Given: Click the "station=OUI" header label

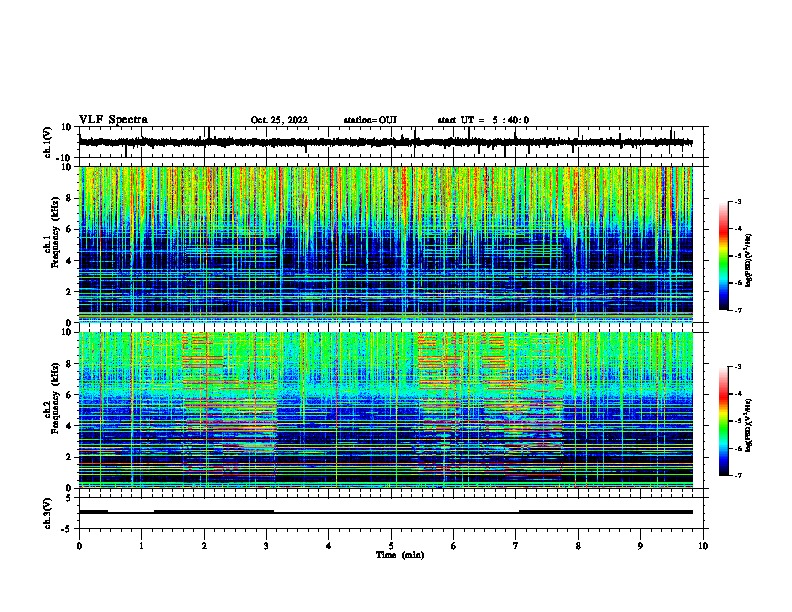Looking at the screenshot, I should pos(370,120).
